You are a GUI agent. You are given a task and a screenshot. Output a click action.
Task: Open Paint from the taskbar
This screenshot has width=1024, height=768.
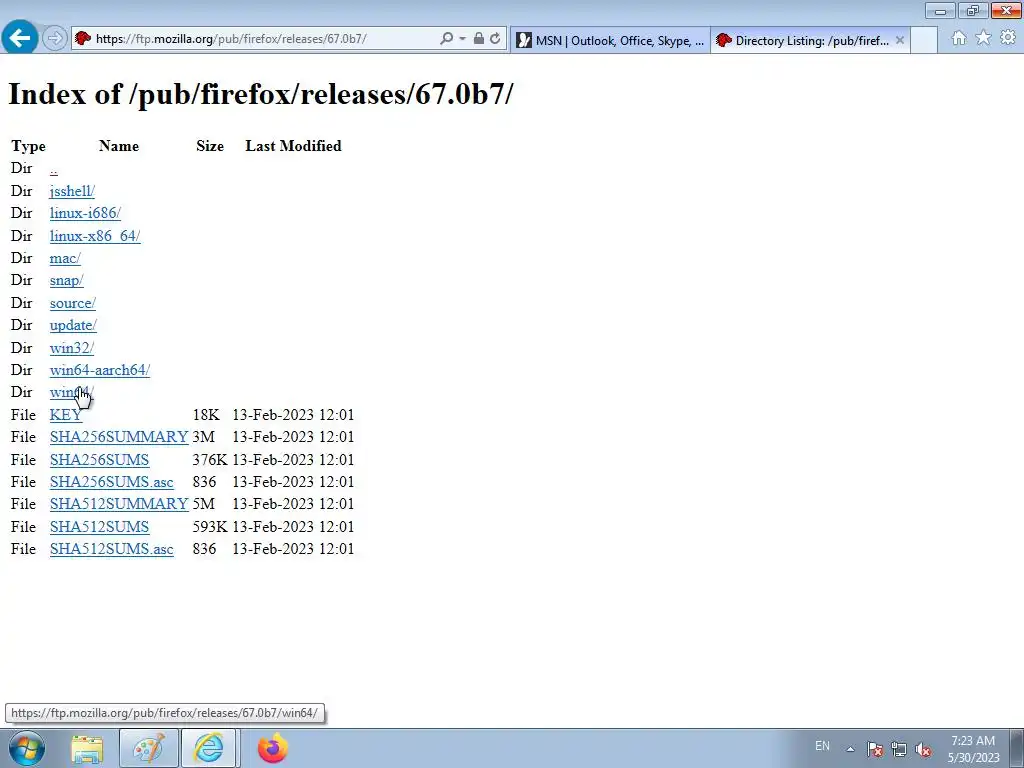[x=148, y=749]
